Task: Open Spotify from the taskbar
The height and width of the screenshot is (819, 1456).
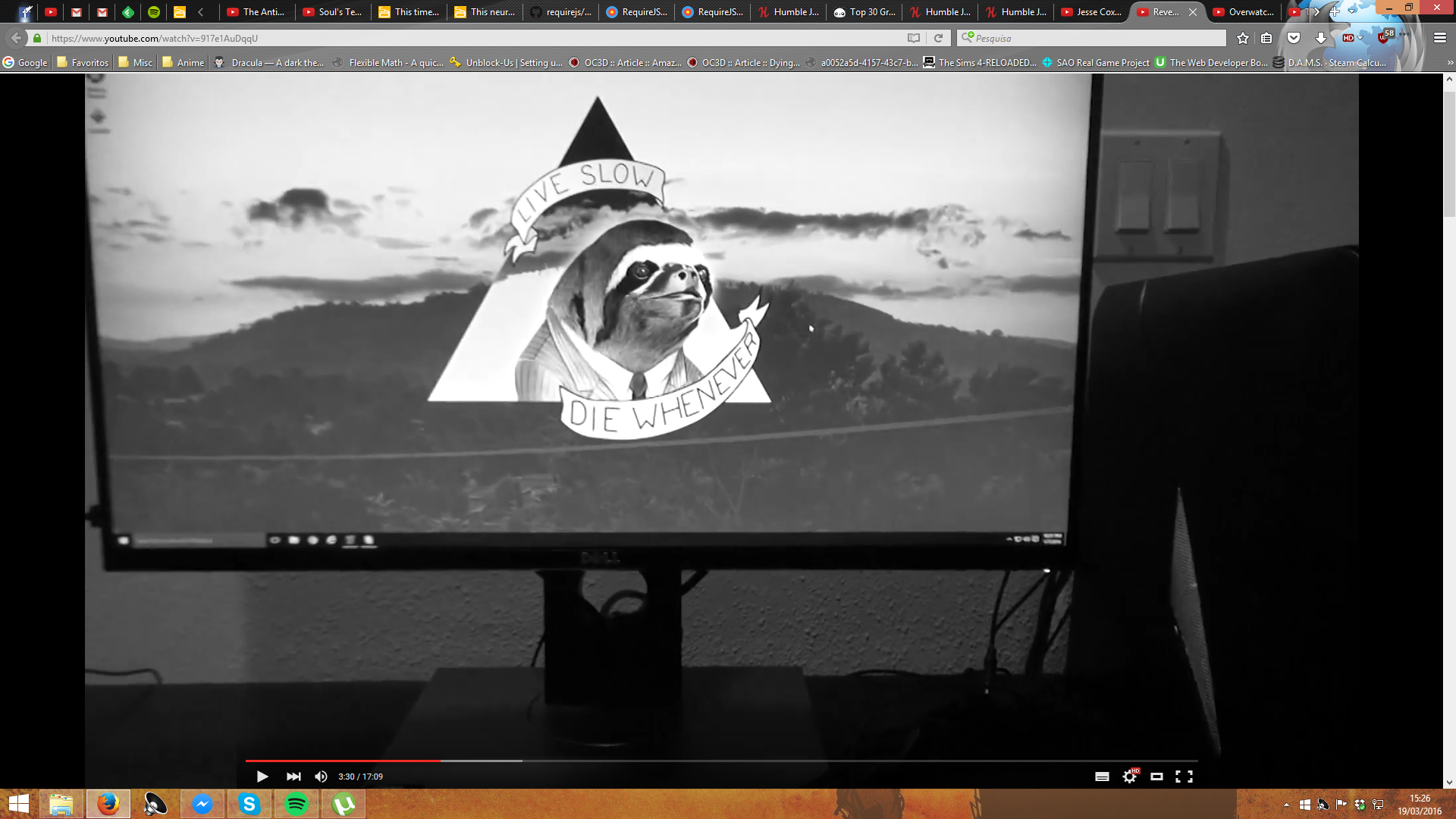Action: coord(296,804)
